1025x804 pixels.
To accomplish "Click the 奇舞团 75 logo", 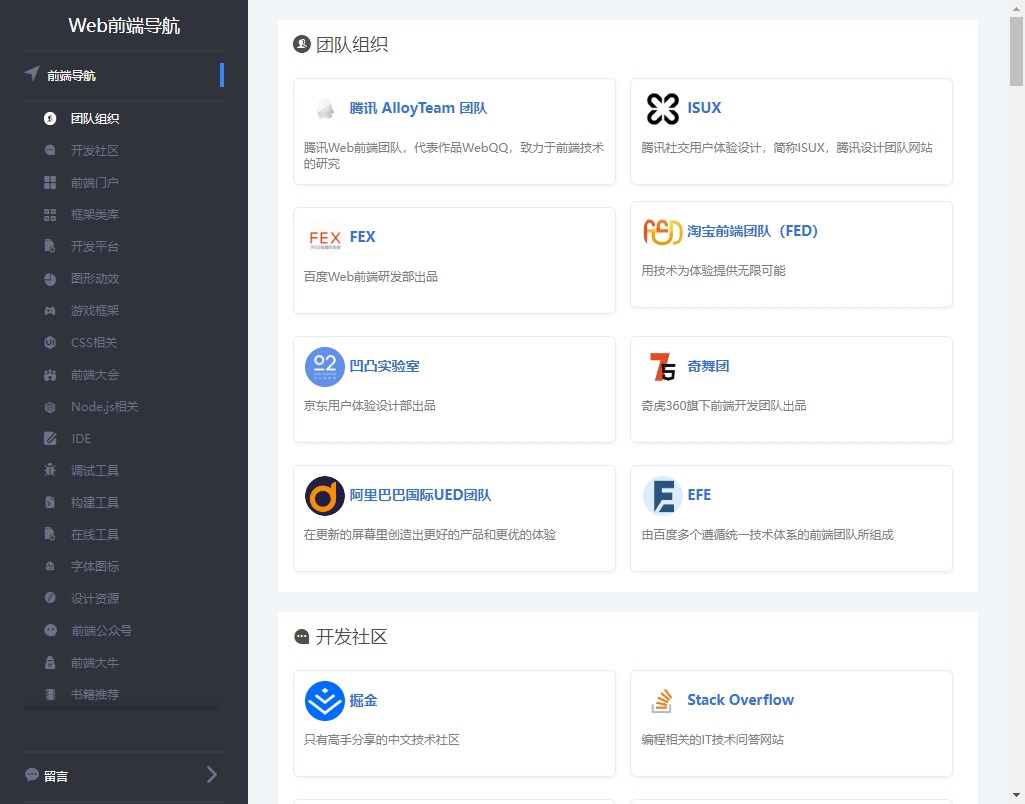I will [x=663, y=367].
